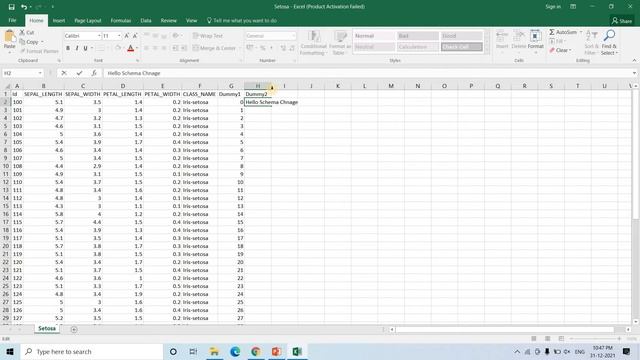Switch to the Data tab
The width and height of the screenshot is (640, 360).
click(146, 20)
